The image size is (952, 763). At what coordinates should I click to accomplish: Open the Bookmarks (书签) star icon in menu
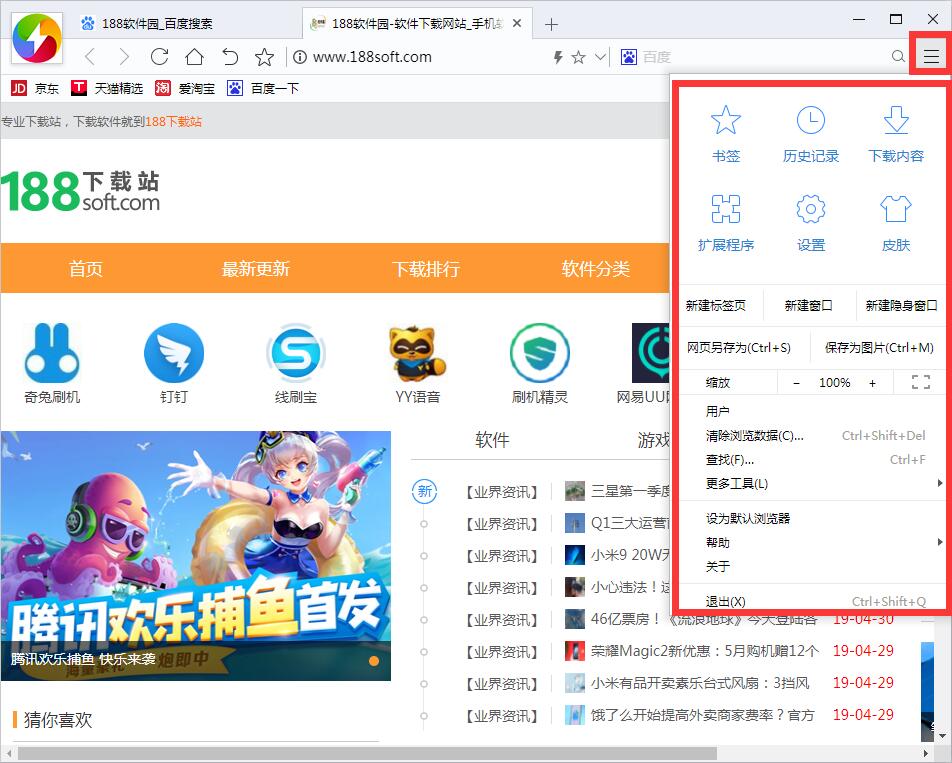(x=725, y=122)
